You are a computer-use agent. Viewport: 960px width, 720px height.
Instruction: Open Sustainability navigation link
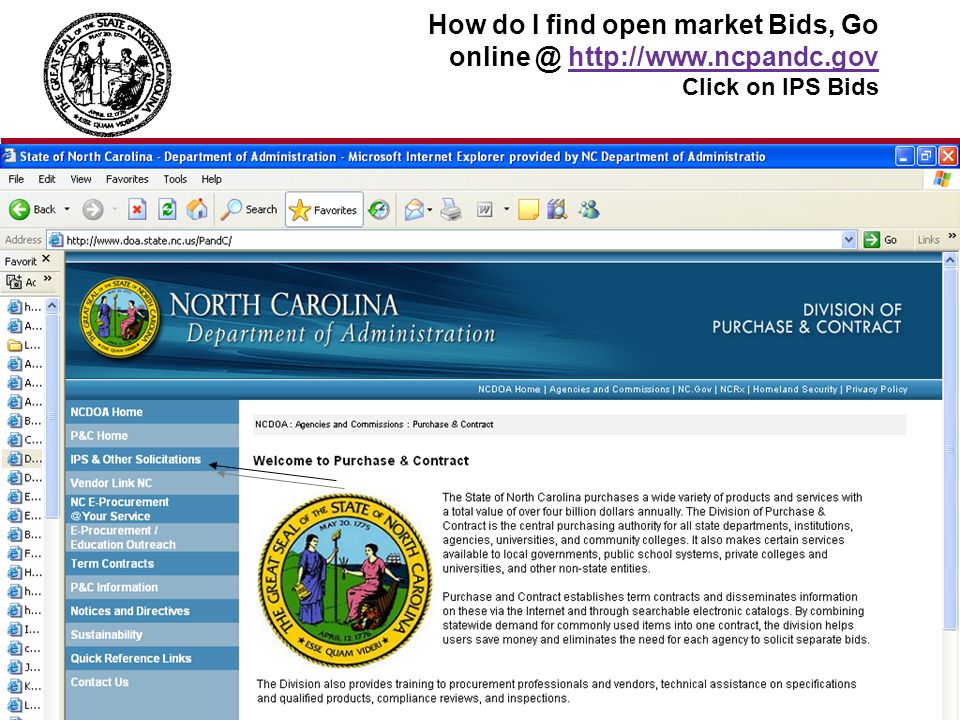coord(106,635)
